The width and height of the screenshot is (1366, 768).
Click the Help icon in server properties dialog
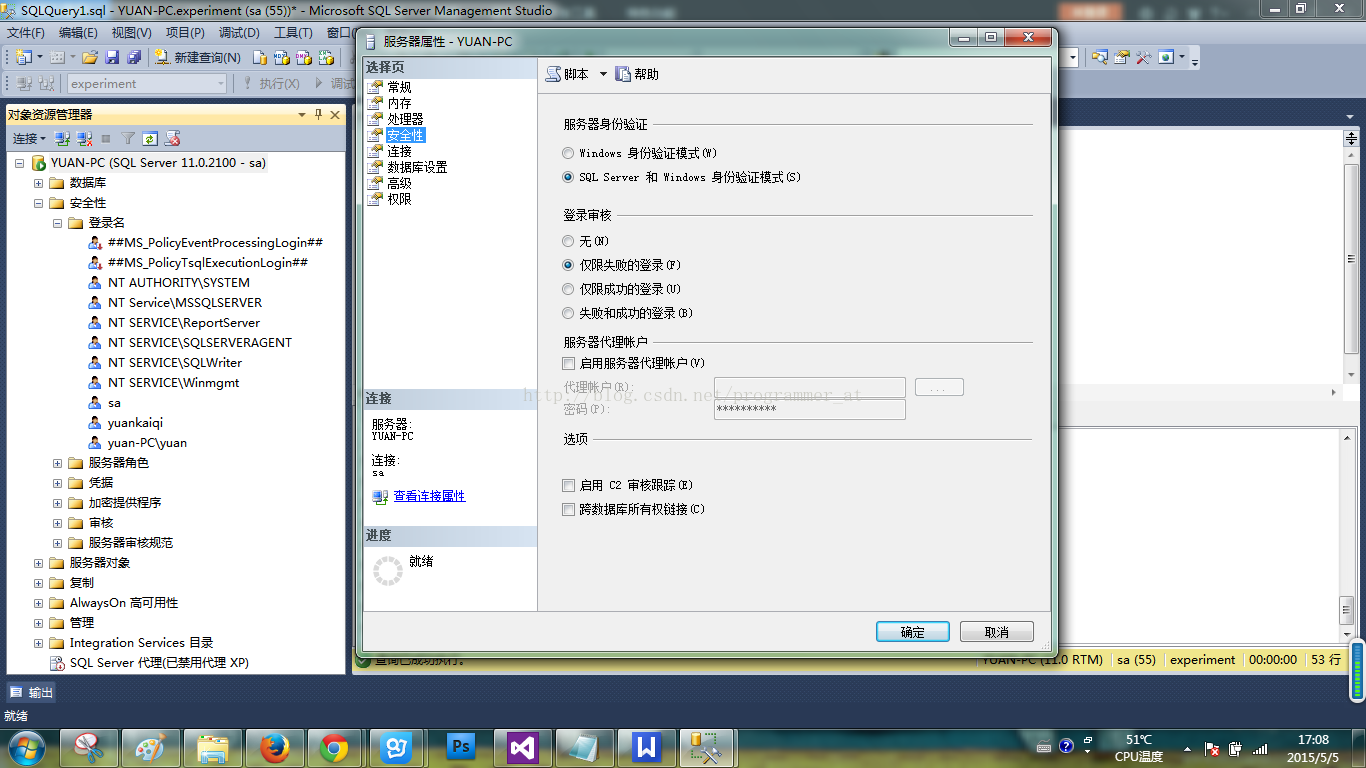623,74
